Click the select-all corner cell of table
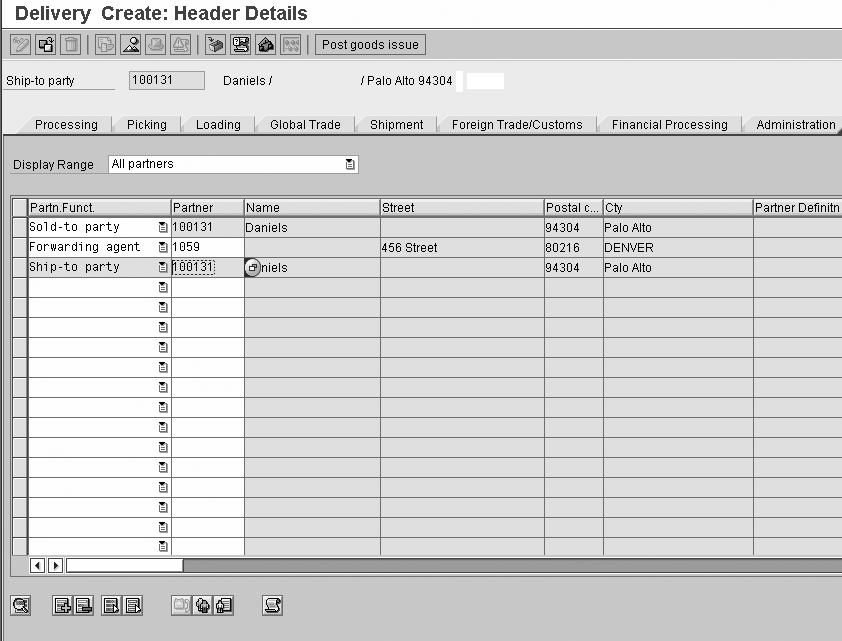This screenshot has width=842, height=641. (x=20, y=207)
